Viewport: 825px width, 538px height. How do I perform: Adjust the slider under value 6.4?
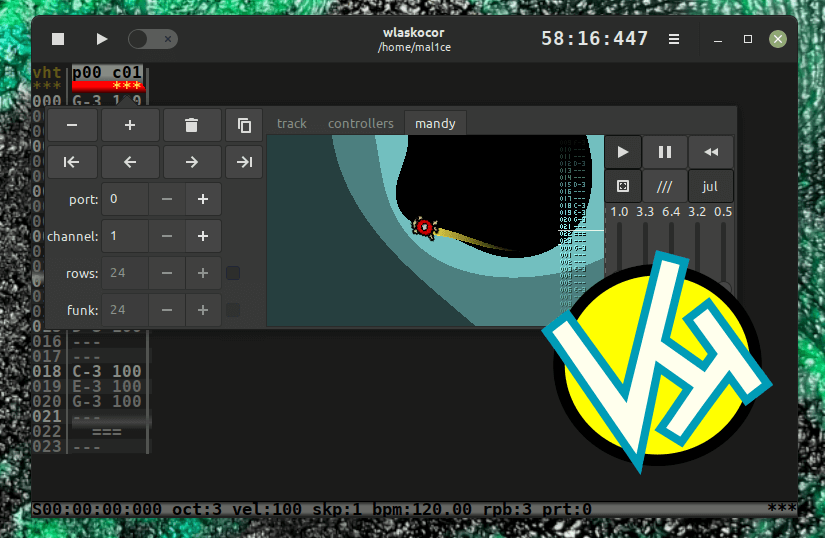pos(671,239)
